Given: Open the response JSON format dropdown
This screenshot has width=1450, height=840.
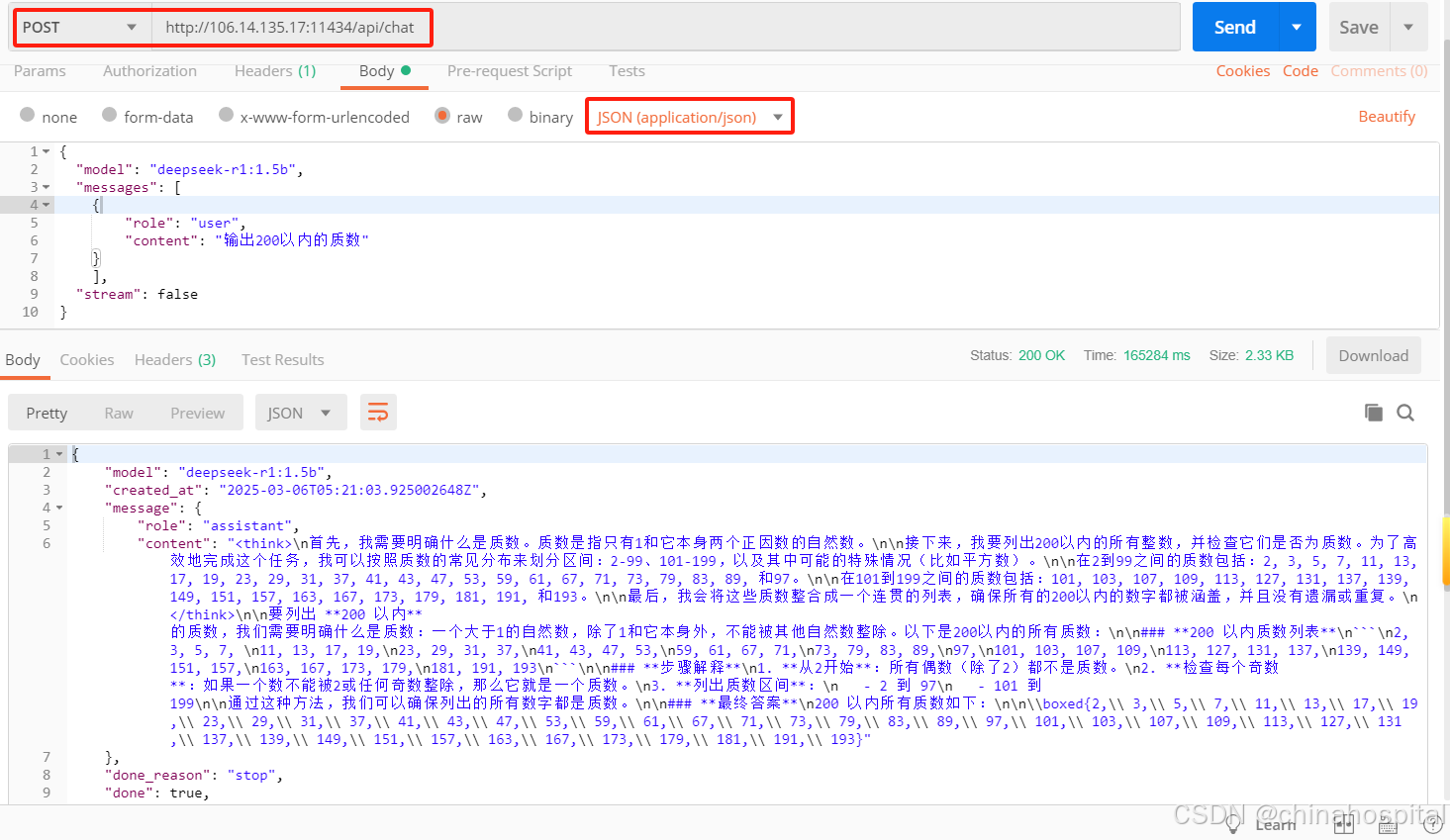Looking at the screenshot, I should point(301,413).
